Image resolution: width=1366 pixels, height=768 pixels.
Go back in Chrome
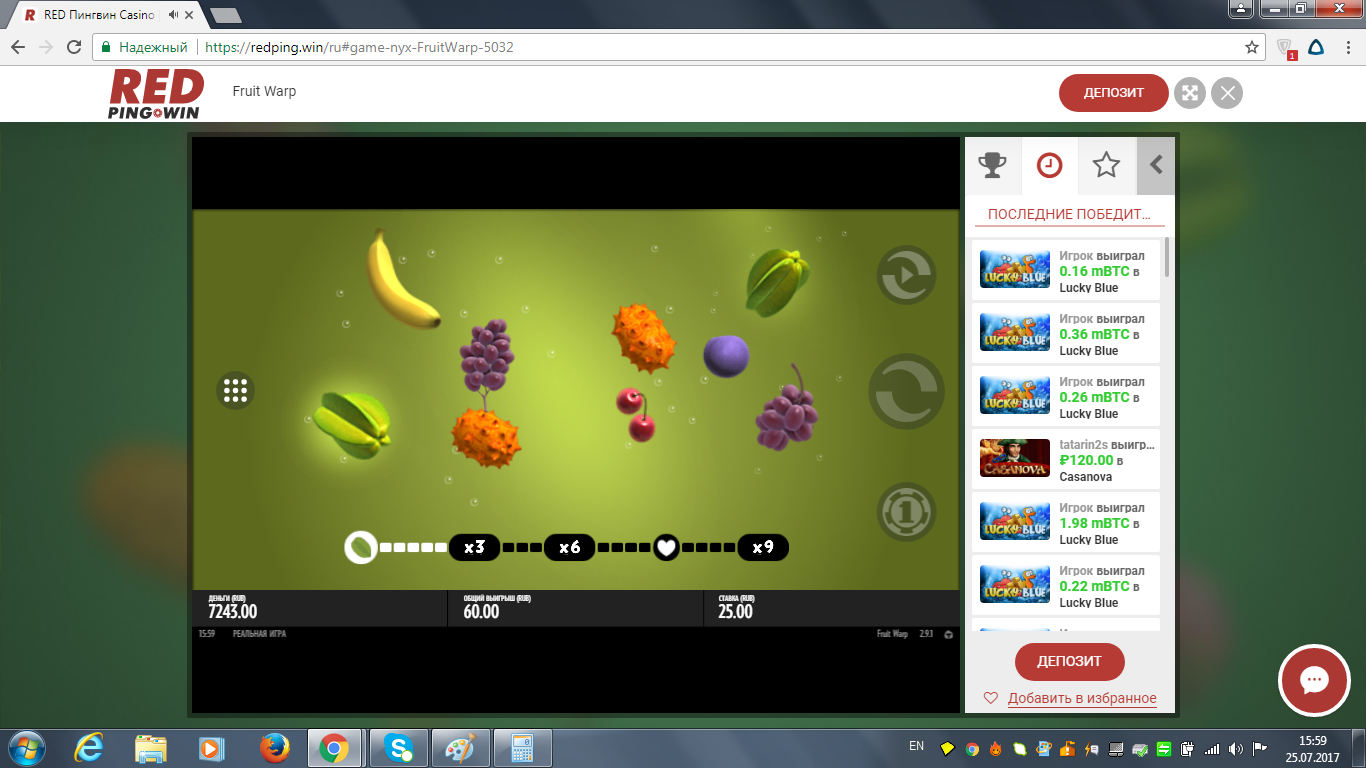(18, 47)
